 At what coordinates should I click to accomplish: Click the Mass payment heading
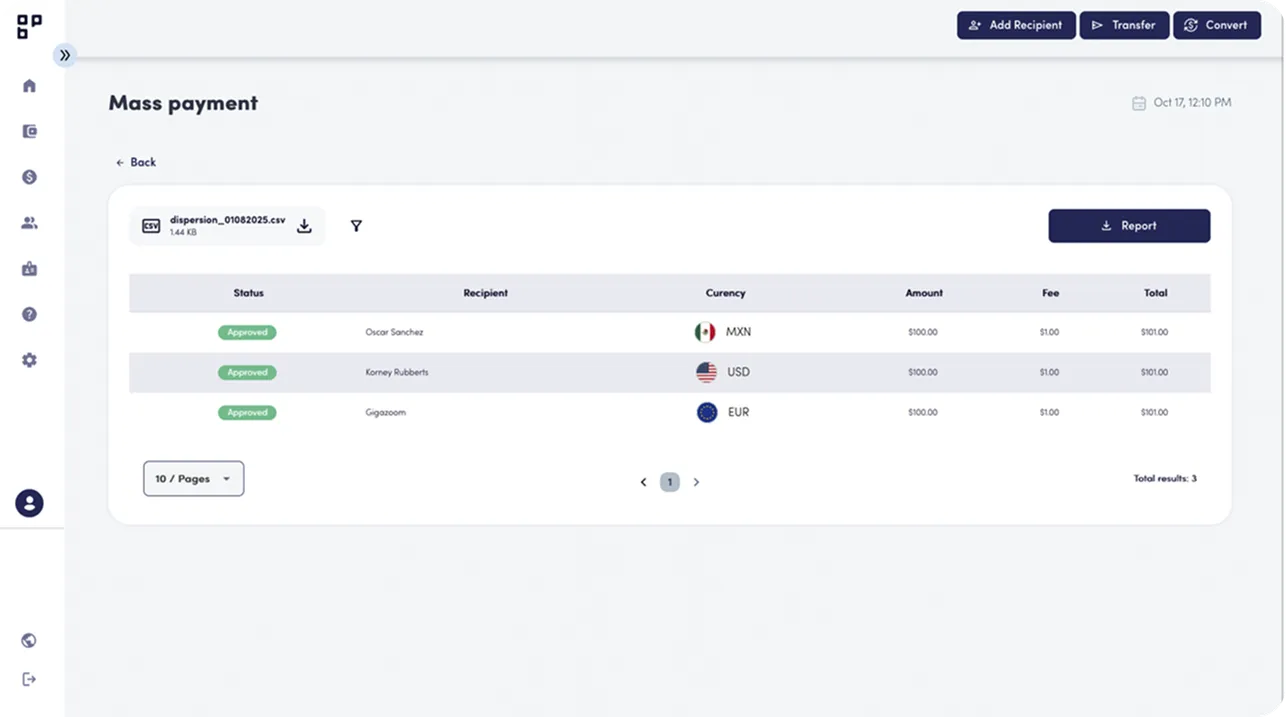pyautogui.click(x=183, y=103)
